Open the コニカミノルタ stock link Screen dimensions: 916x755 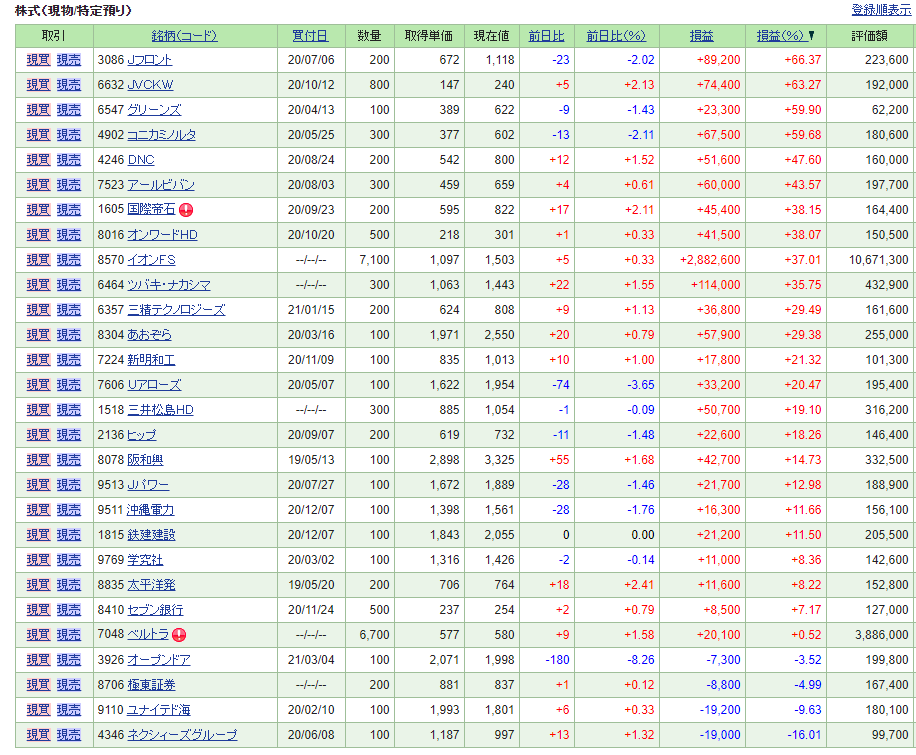pyautogui.click(x=162, y=135)
